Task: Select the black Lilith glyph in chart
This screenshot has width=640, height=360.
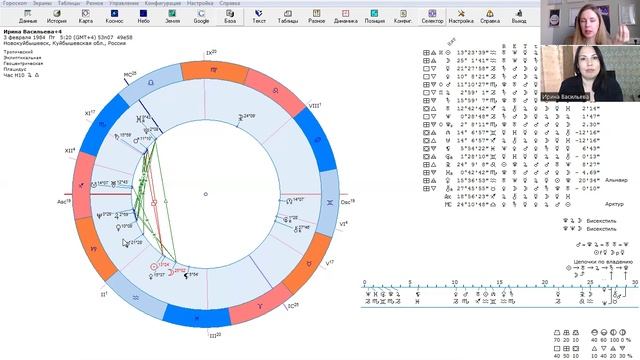Action: [186, 276]
